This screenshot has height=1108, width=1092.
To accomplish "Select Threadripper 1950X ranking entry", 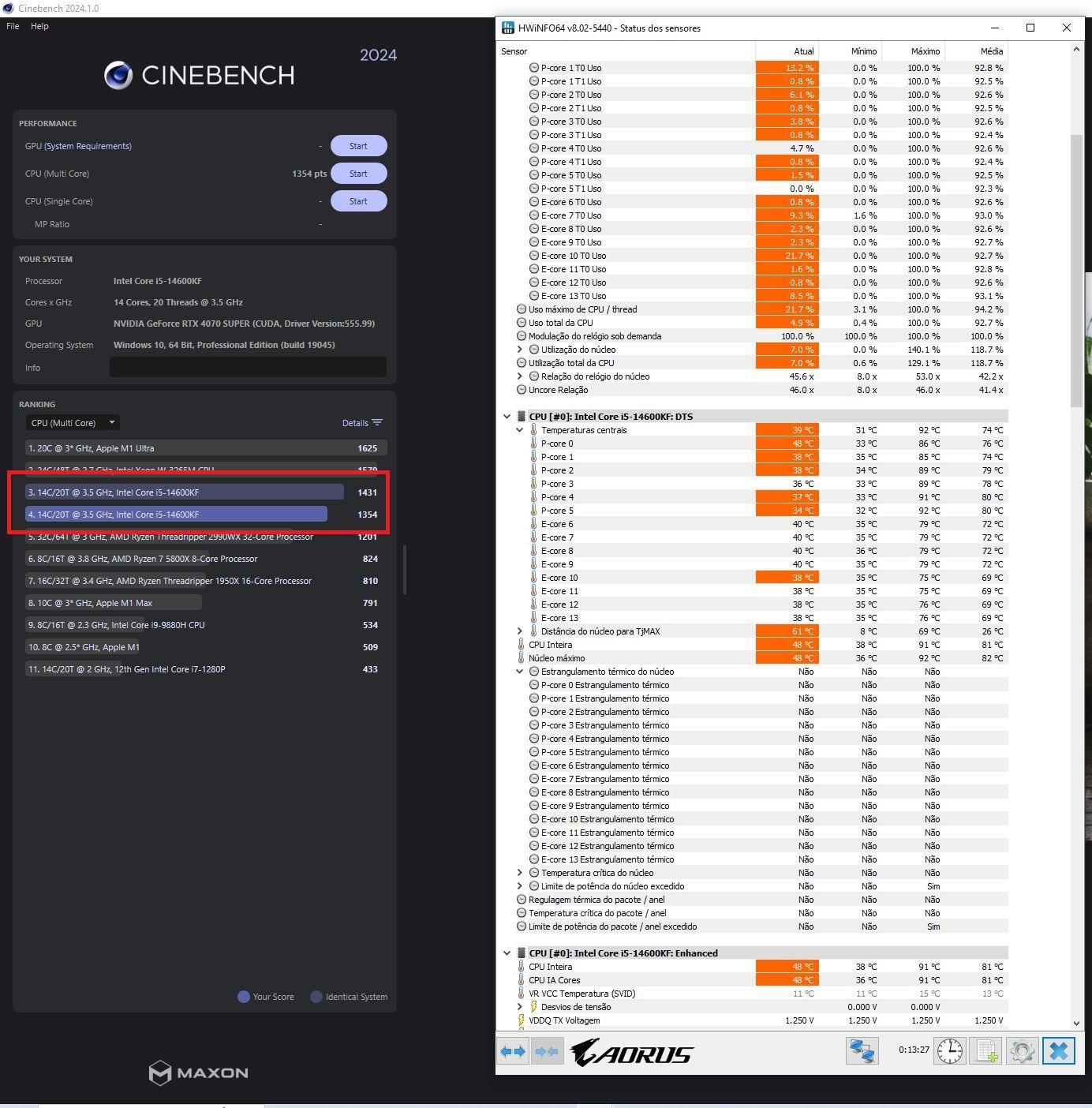I will 206,581.
